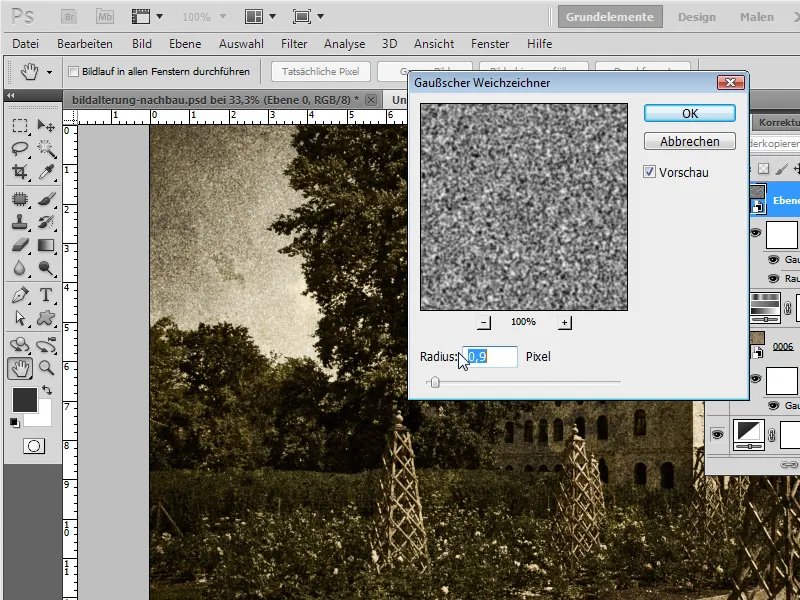Open the Ansicht menu
Screen dimensions: 800x600
coord(434,44)
